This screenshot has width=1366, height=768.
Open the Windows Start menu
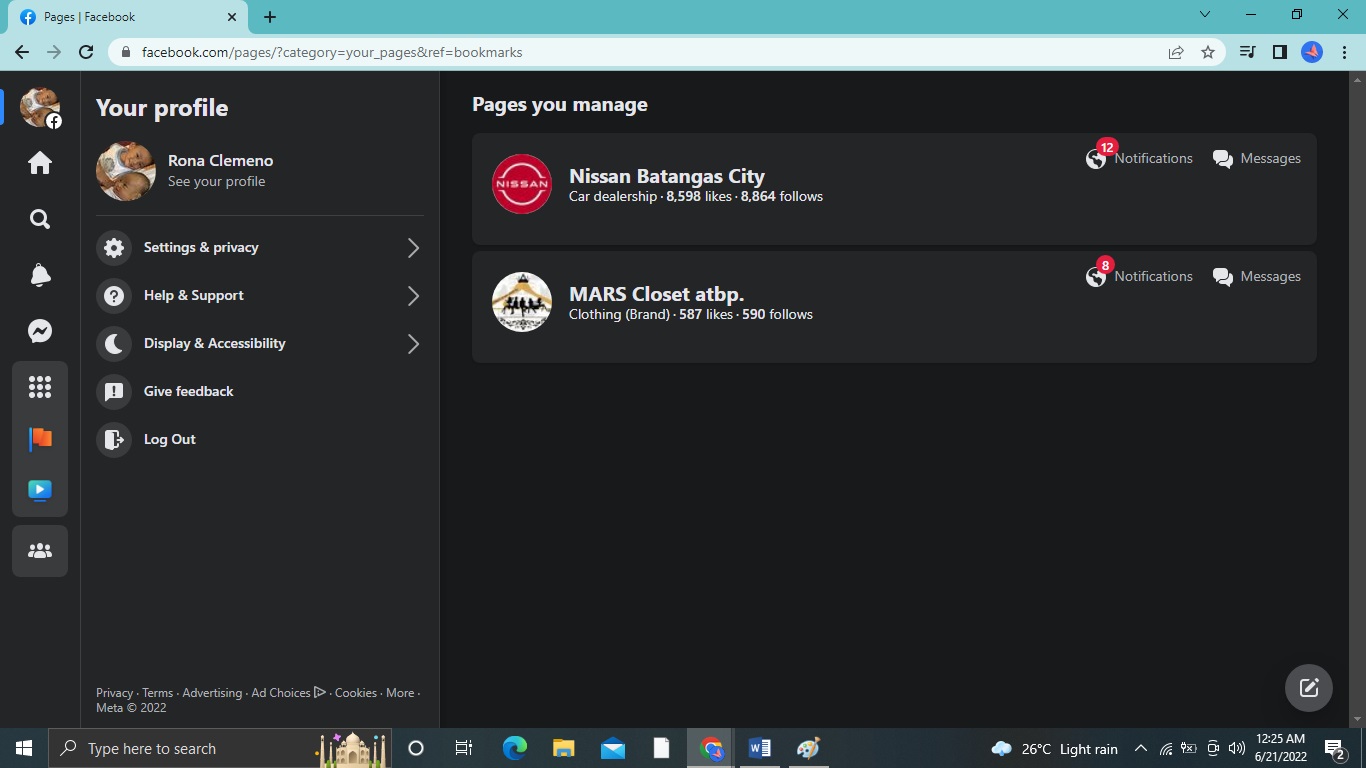tap(24, 748)
